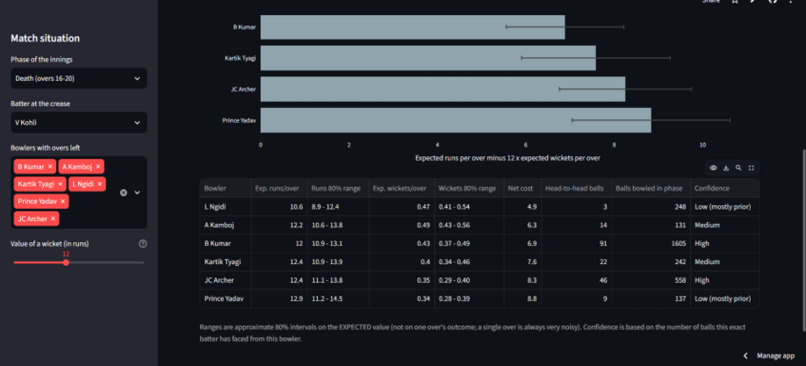Screen dimensions: 806x366
Task: Click the unfilled part of wicket slider
Action: (x=106, y=263)
